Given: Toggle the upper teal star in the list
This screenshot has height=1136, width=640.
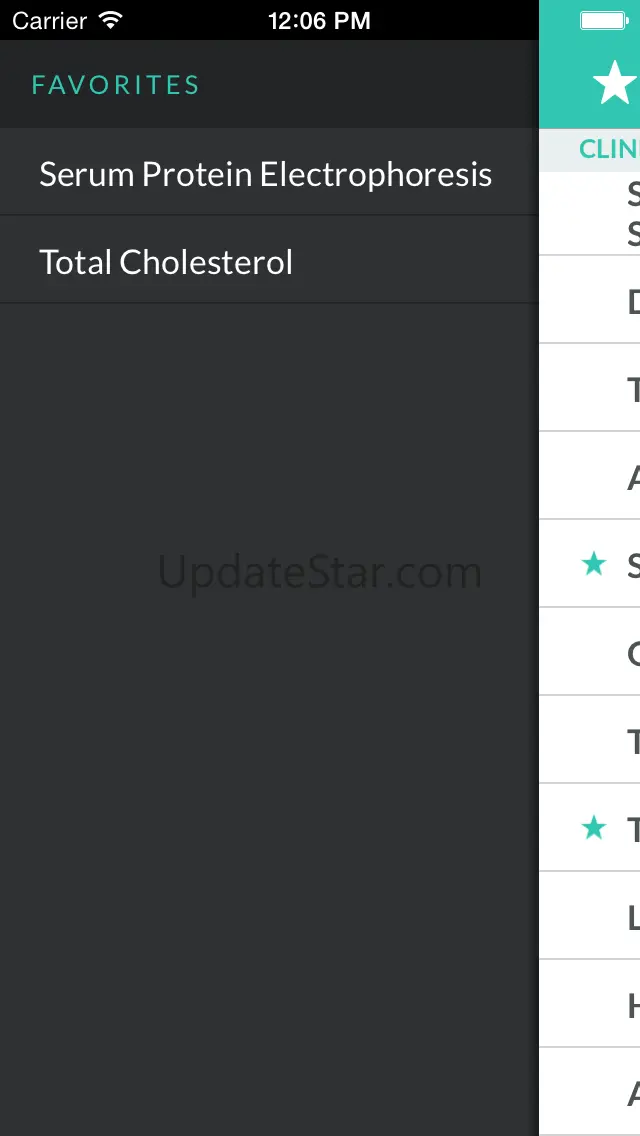Looking at the screenshot, I should (x=594, y=564).
